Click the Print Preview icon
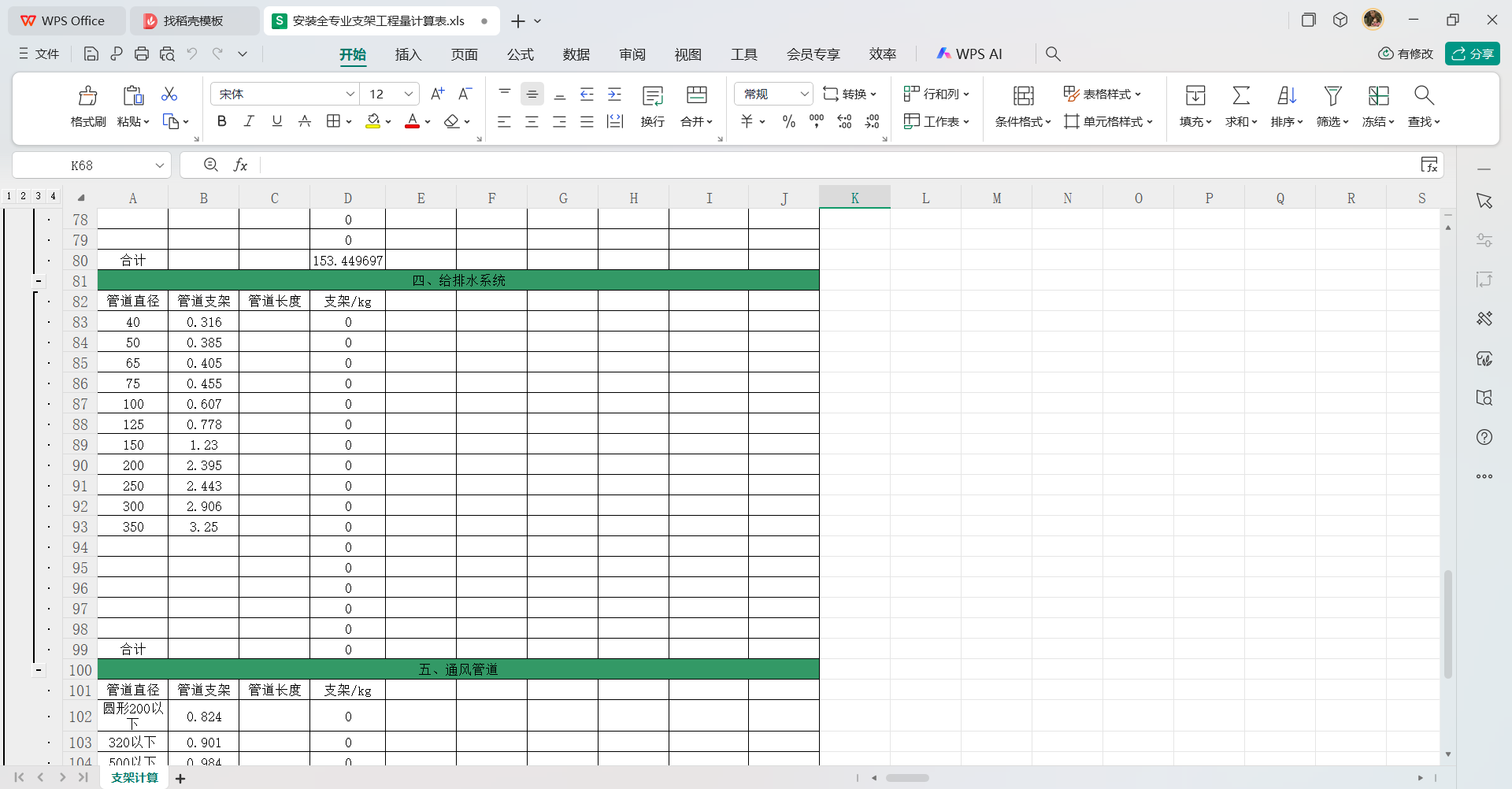Image resolution: width=1512 pixels, height=789 pixels. tap(167, 54)
